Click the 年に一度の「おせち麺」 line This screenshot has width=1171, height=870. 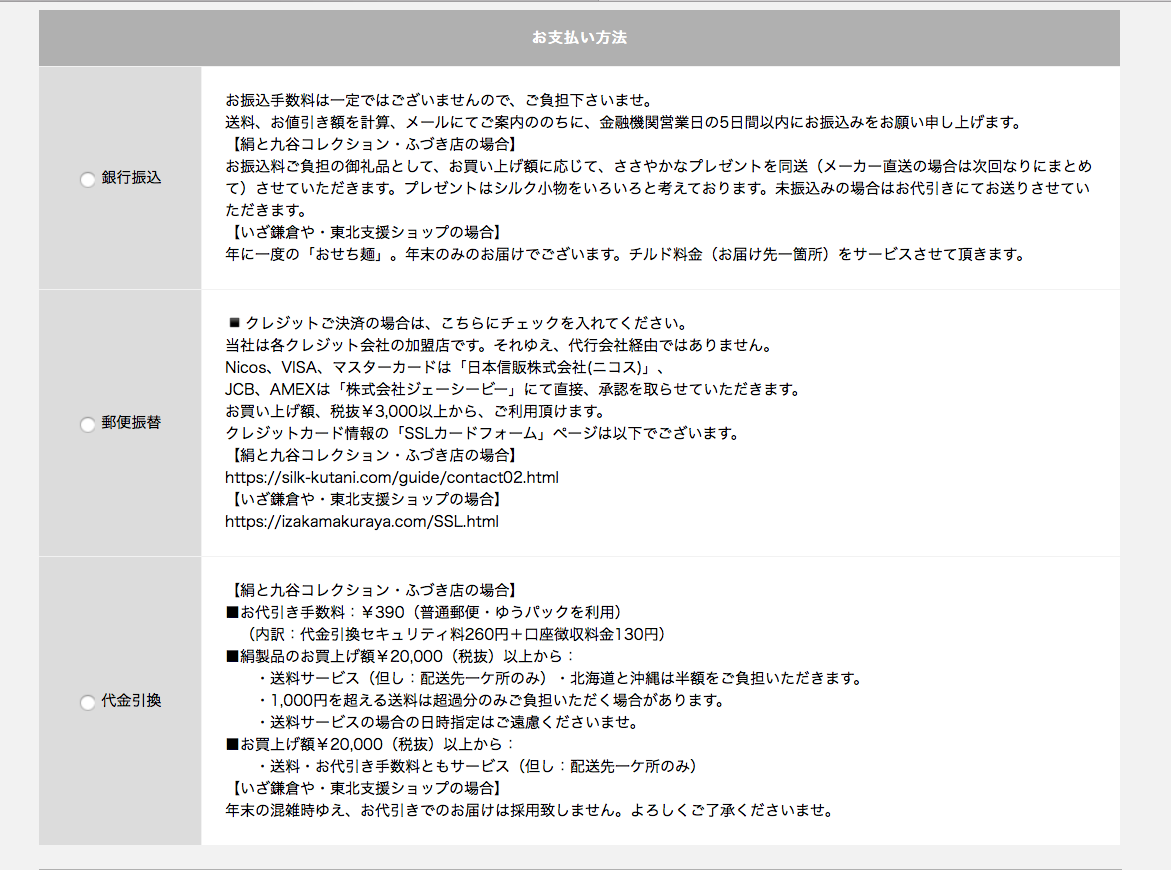pyautogui.click(x=625, y=255)
